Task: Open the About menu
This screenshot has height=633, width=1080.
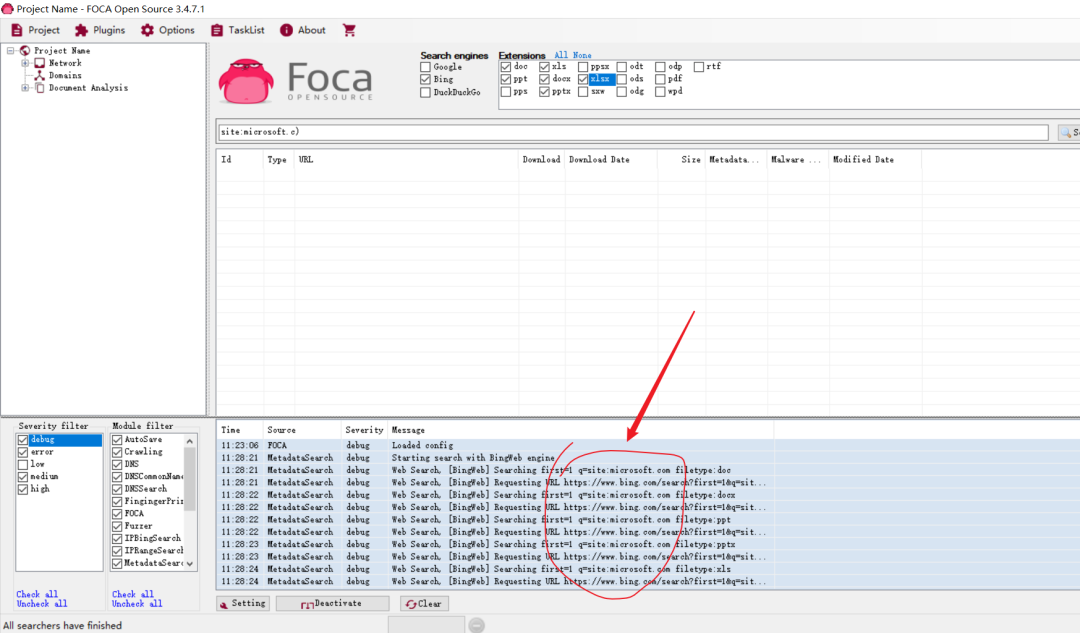Action: [x=302, y=30]
